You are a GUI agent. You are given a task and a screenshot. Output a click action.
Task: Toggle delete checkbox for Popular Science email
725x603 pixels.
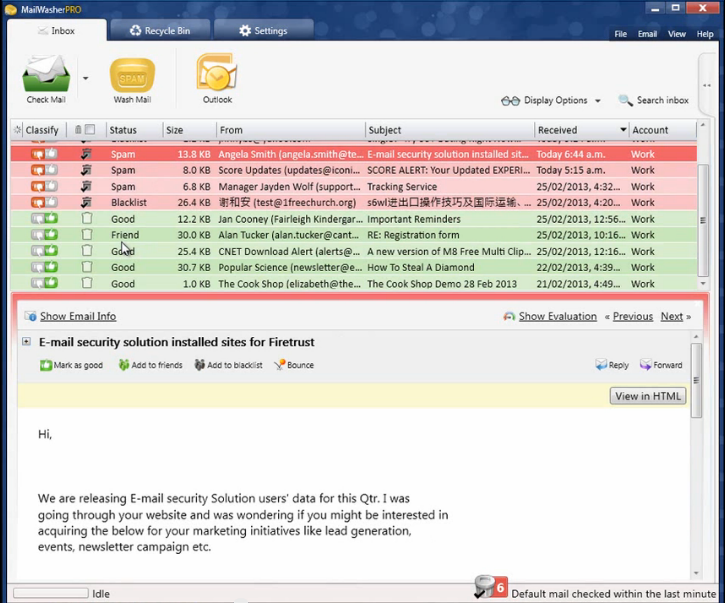coord(86,267)
